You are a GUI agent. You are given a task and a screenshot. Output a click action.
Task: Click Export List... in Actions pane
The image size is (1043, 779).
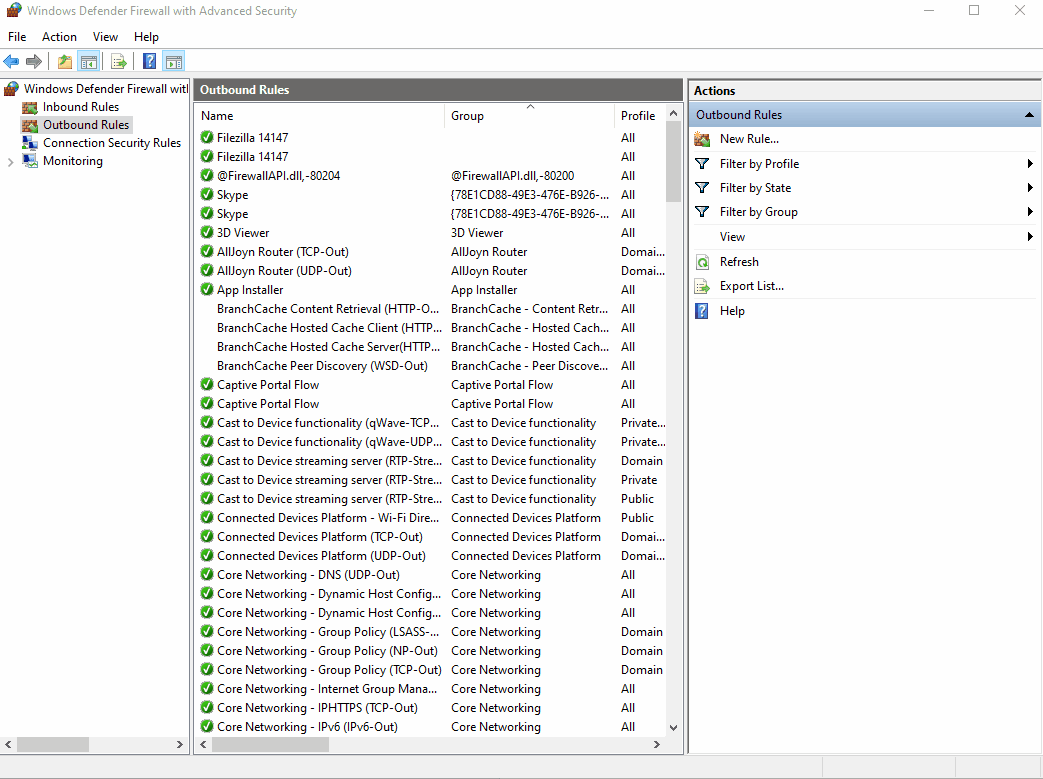pos(751,286)
